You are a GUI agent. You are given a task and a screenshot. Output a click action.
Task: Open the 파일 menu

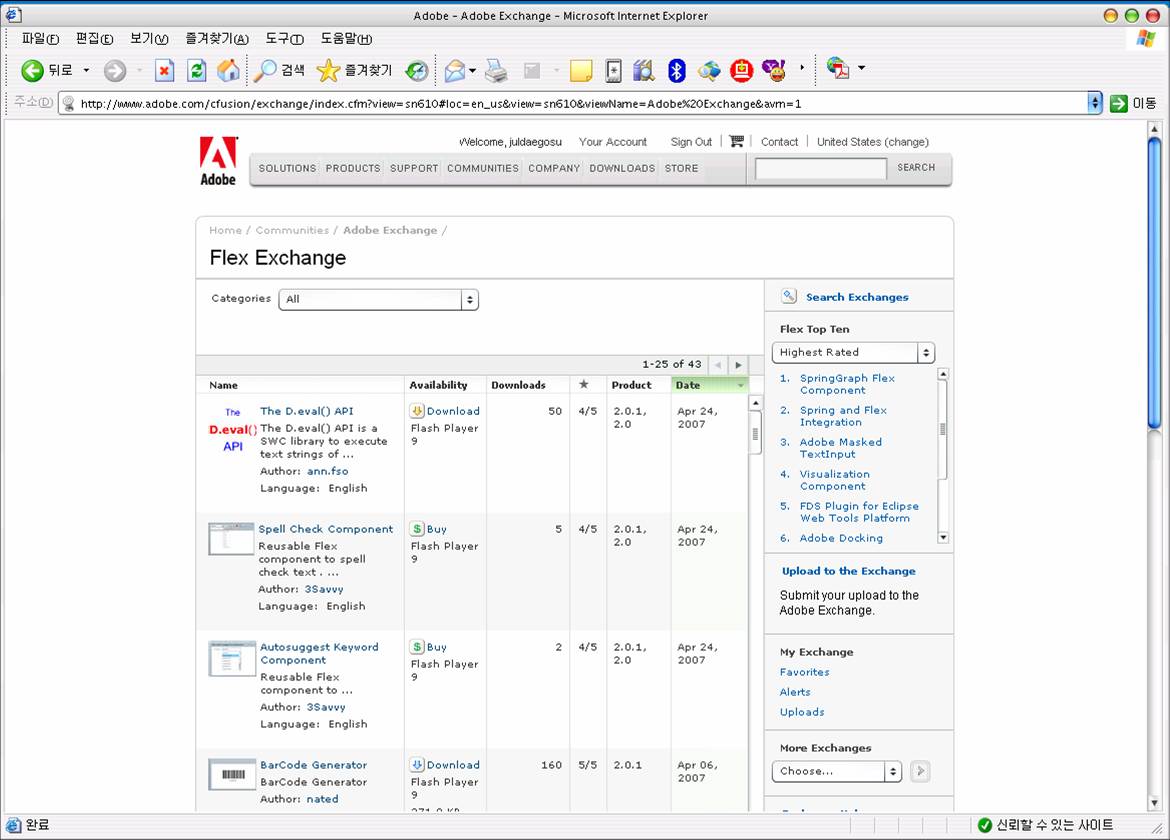(x=40, y=38)
